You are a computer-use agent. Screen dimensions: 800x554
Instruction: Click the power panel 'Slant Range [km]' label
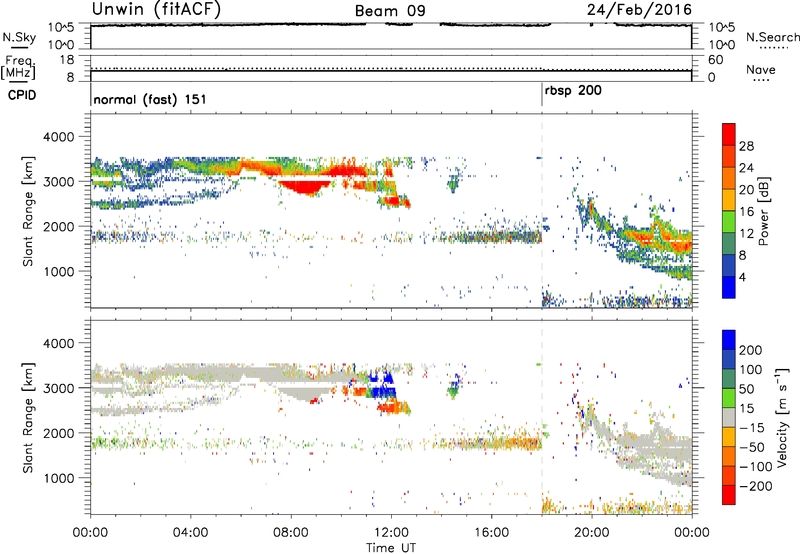(28, 211)
